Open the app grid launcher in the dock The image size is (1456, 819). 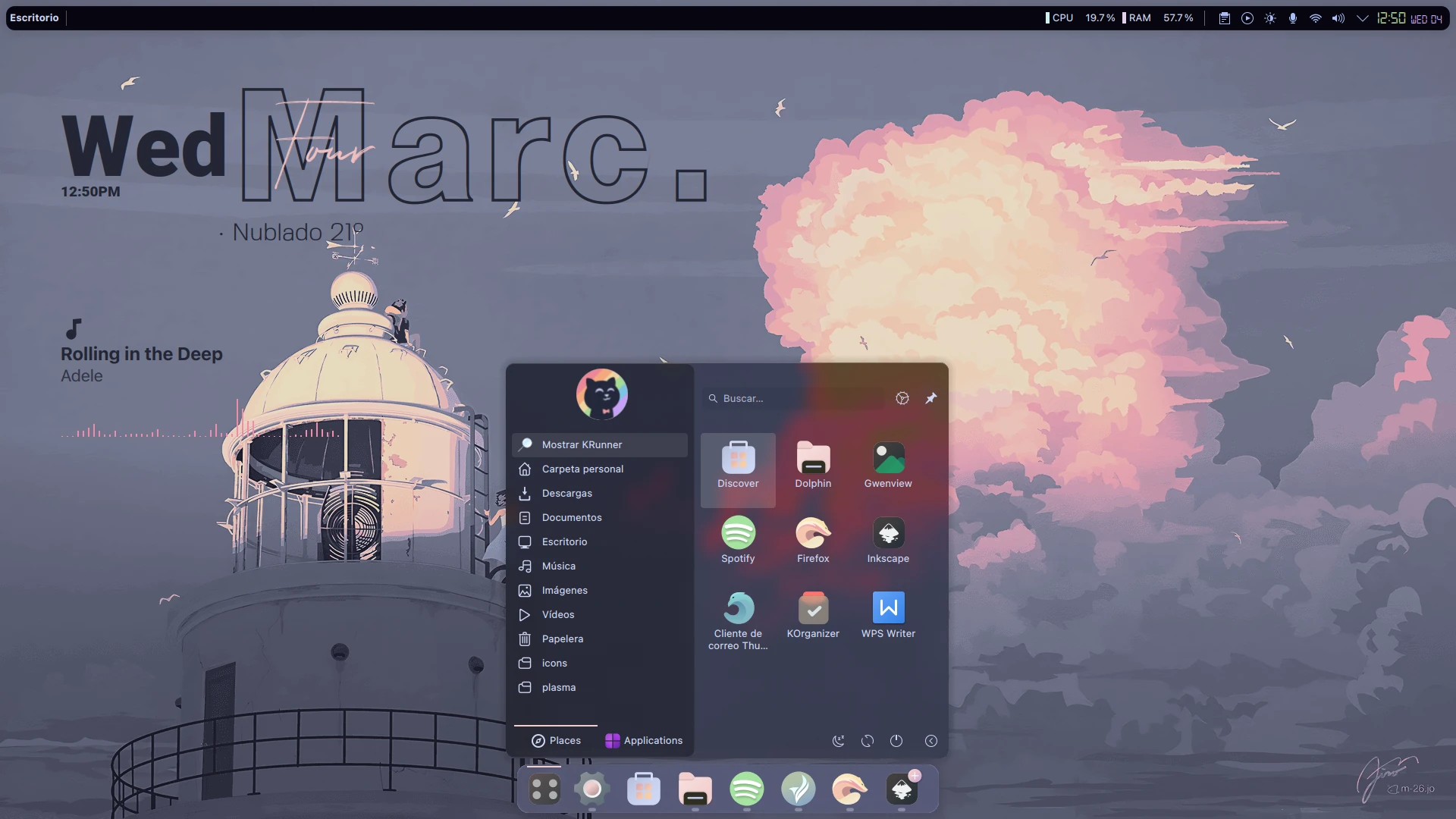(544, 789)
